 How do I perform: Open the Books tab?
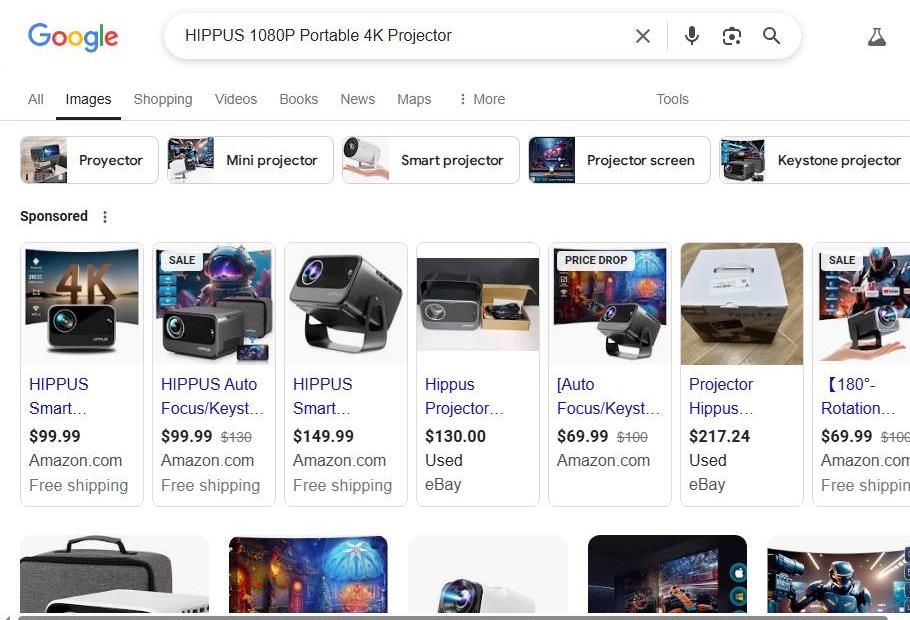298,99
